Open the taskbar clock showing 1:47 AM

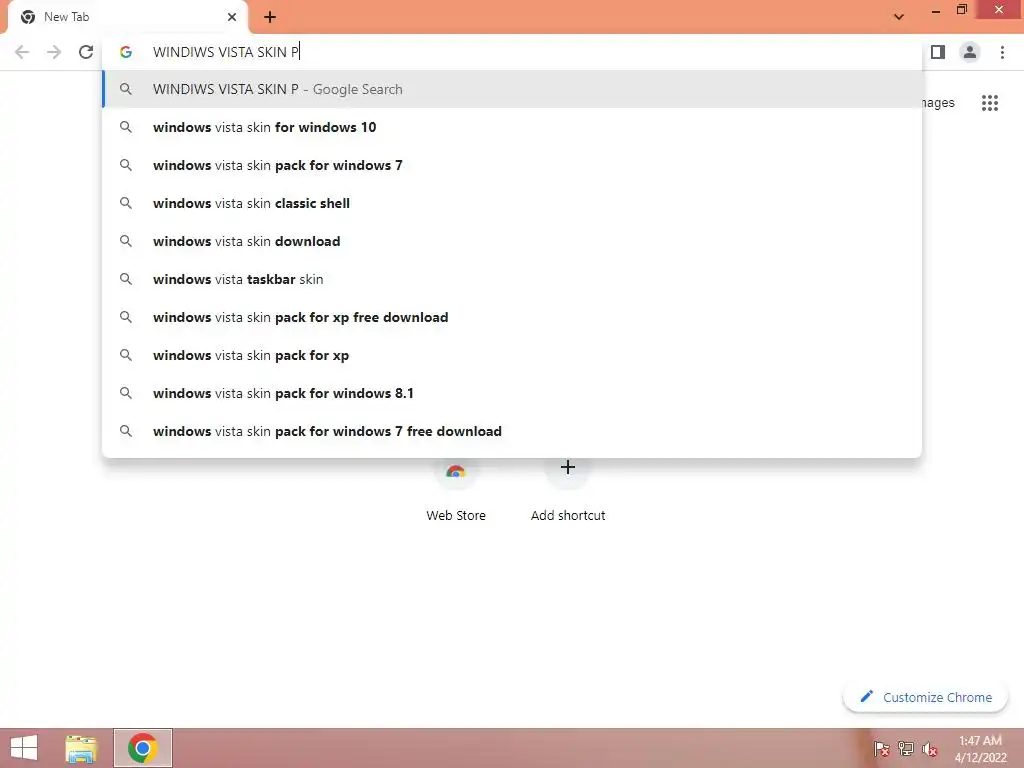(x=980, y=748)
